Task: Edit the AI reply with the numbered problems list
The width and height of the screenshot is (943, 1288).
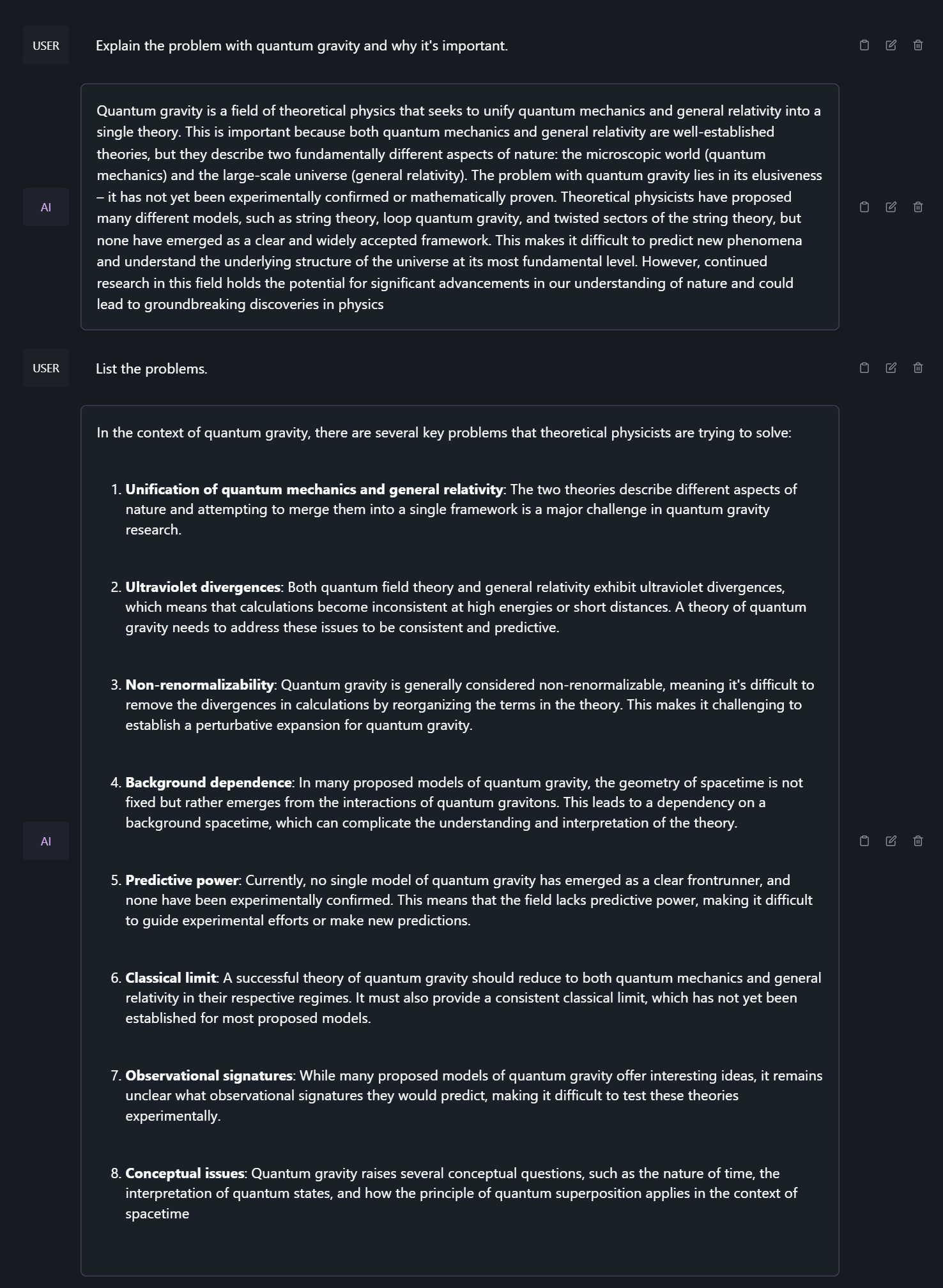Action: (891, 841)
